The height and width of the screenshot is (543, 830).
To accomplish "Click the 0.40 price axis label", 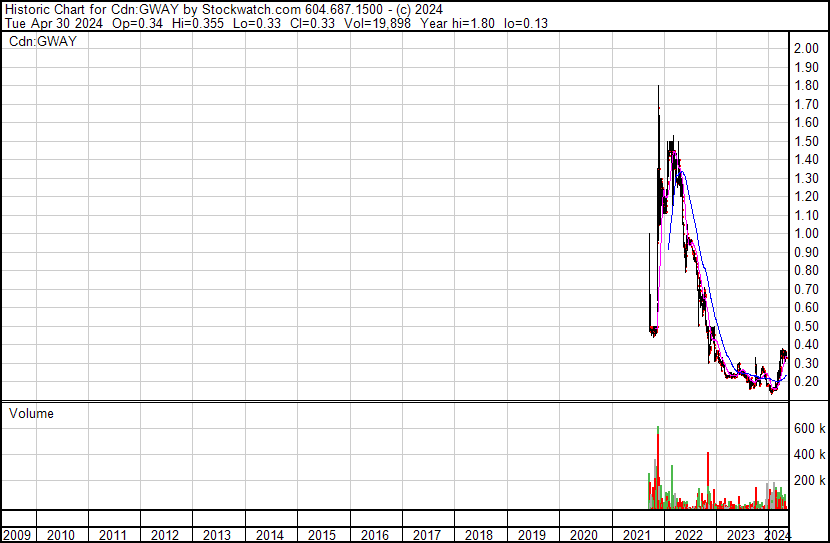I will tap(806, 345).
